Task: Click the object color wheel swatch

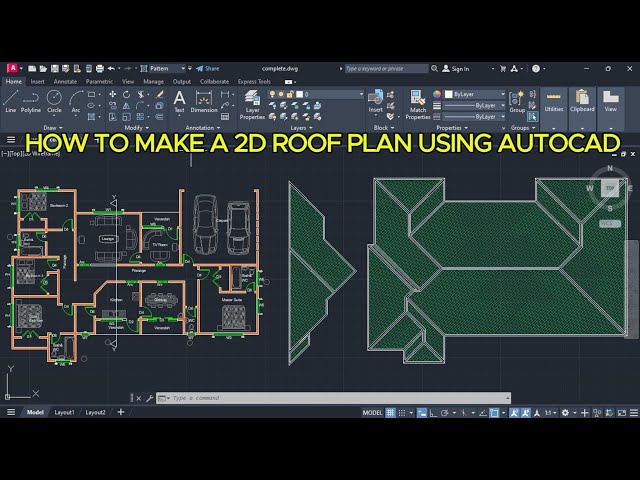Action: (x=437, y=94)
